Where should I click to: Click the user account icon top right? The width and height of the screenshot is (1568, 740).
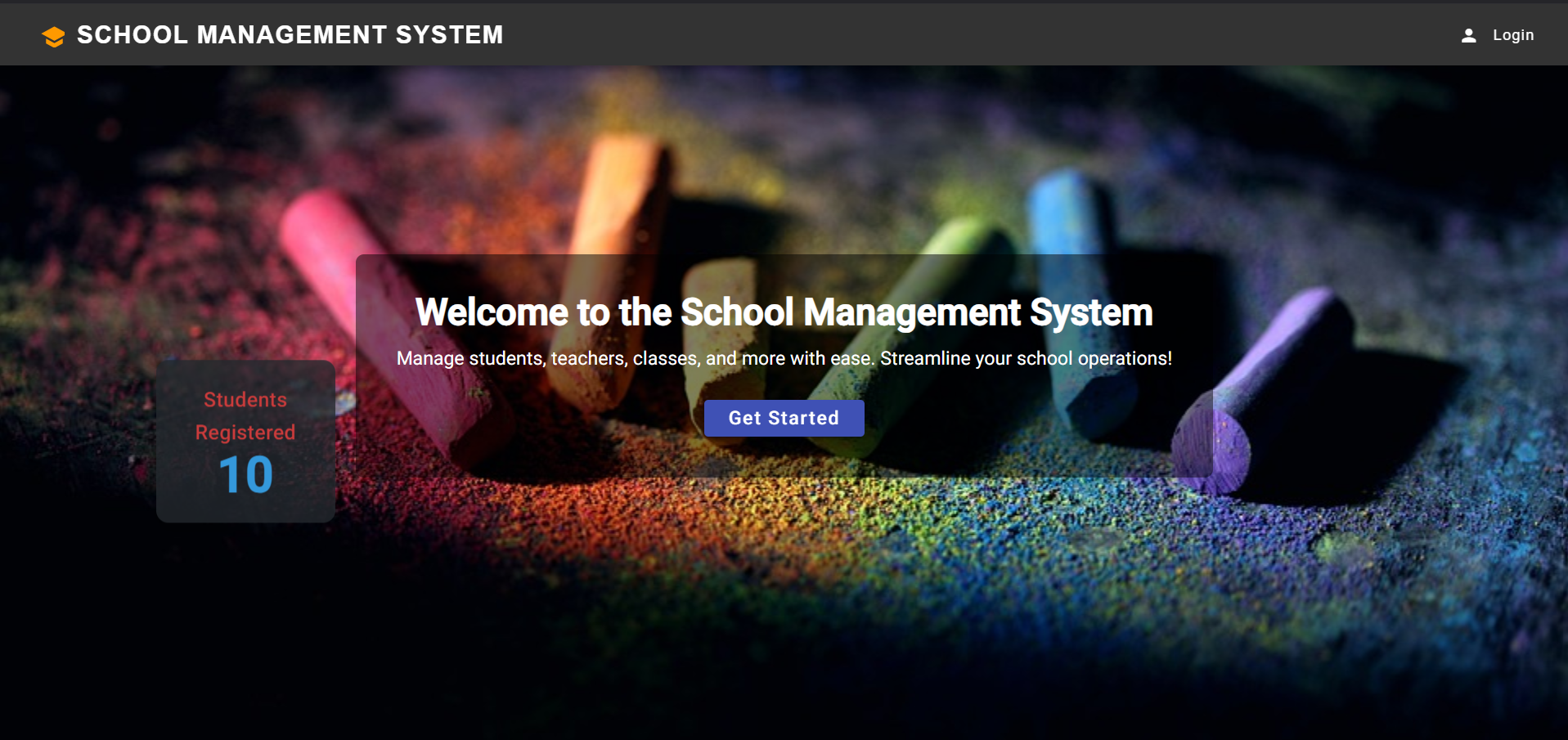(1468, 34)
